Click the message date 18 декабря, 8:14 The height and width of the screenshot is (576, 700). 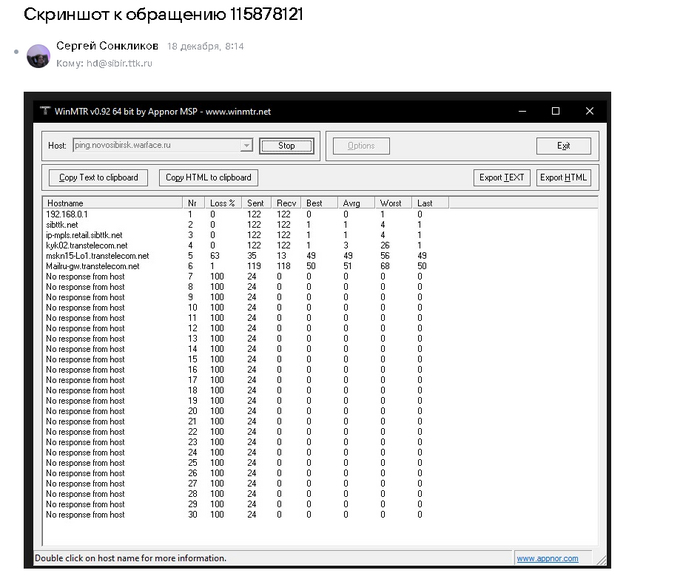(x=205, y=46)
